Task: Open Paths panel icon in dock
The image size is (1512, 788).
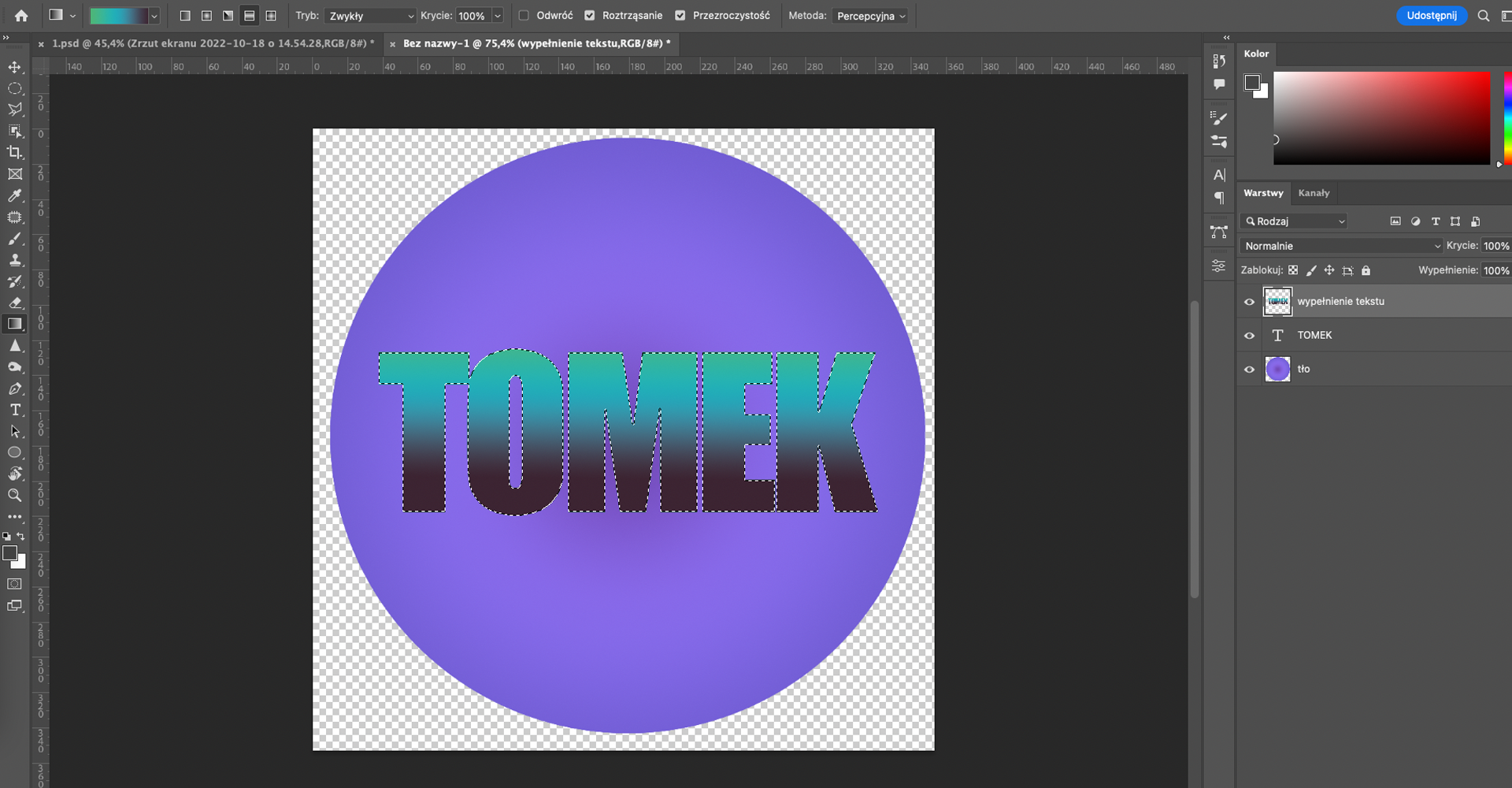Action: pyautogui.click(x=1219, y=232)
